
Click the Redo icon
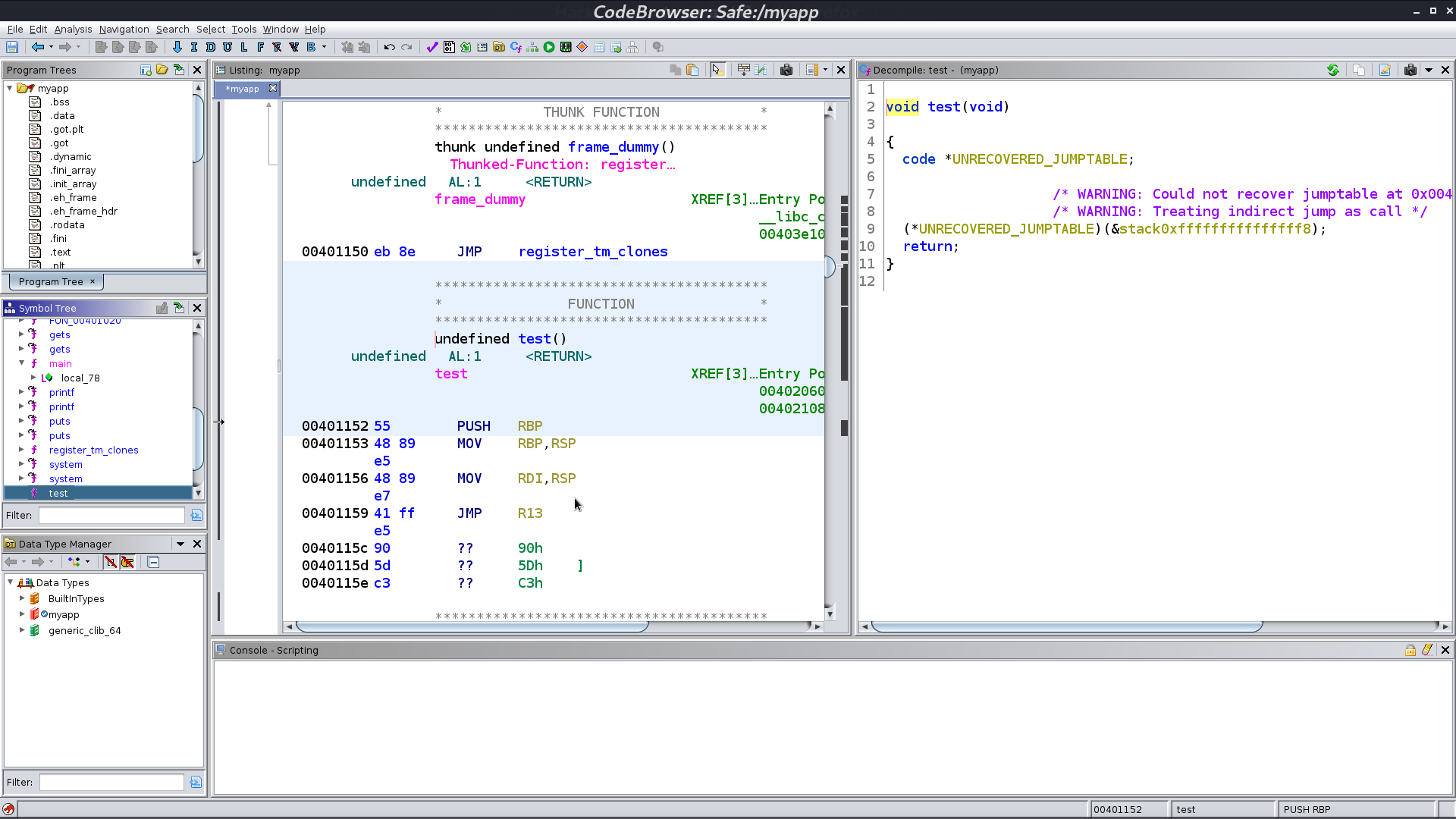pyautogui.click(x=406, y=47)
